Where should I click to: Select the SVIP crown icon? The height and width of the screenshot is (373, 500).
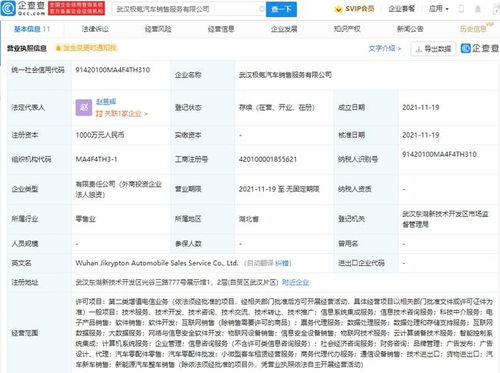click(338, 9)
